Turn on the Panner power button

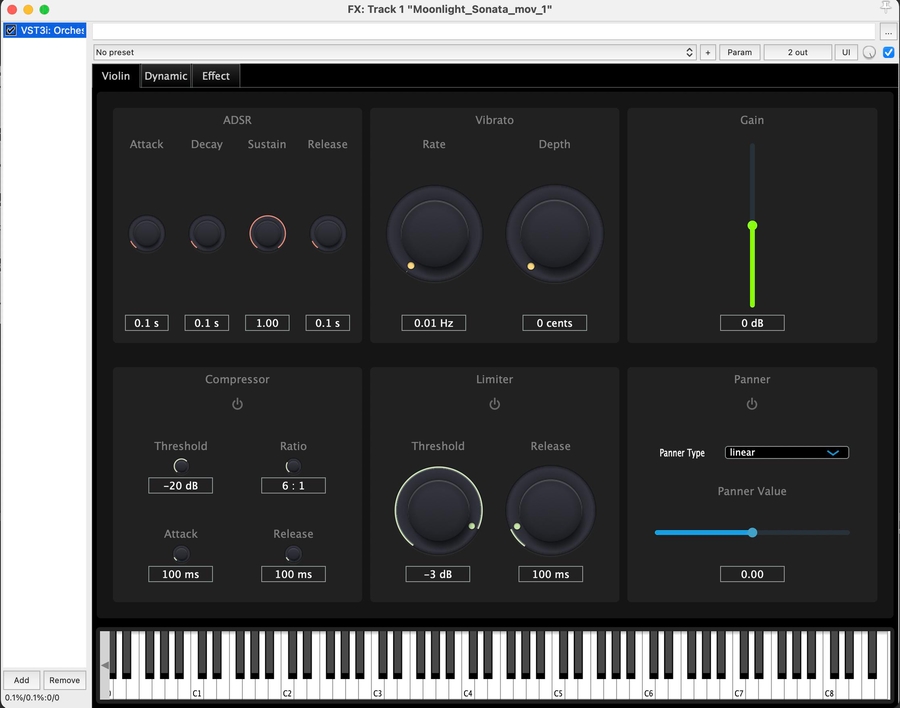click(x=752, y=404)
